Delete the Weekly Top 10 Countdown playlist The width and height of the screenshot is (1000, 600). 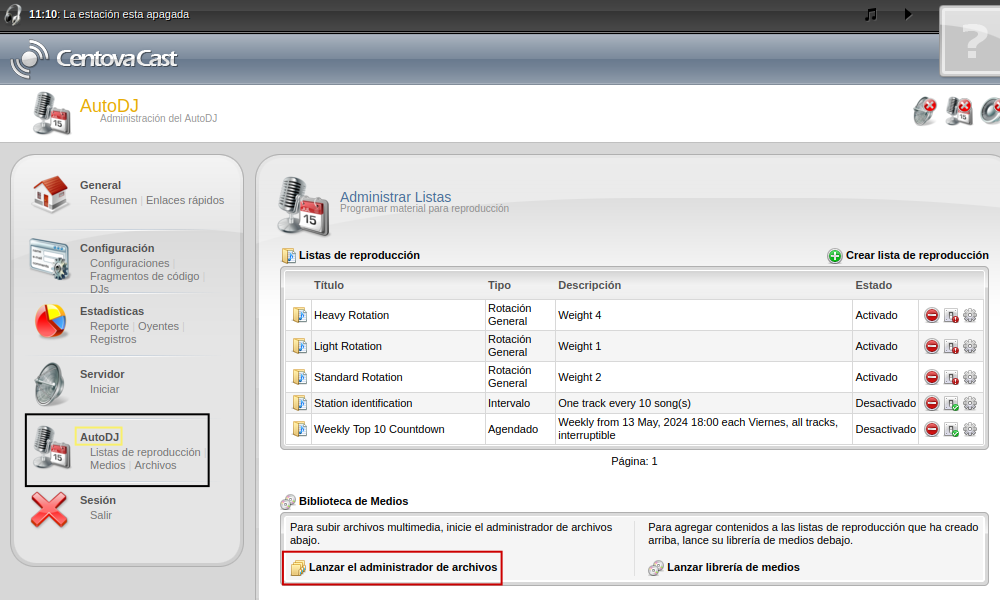click(x=931, y=430)
